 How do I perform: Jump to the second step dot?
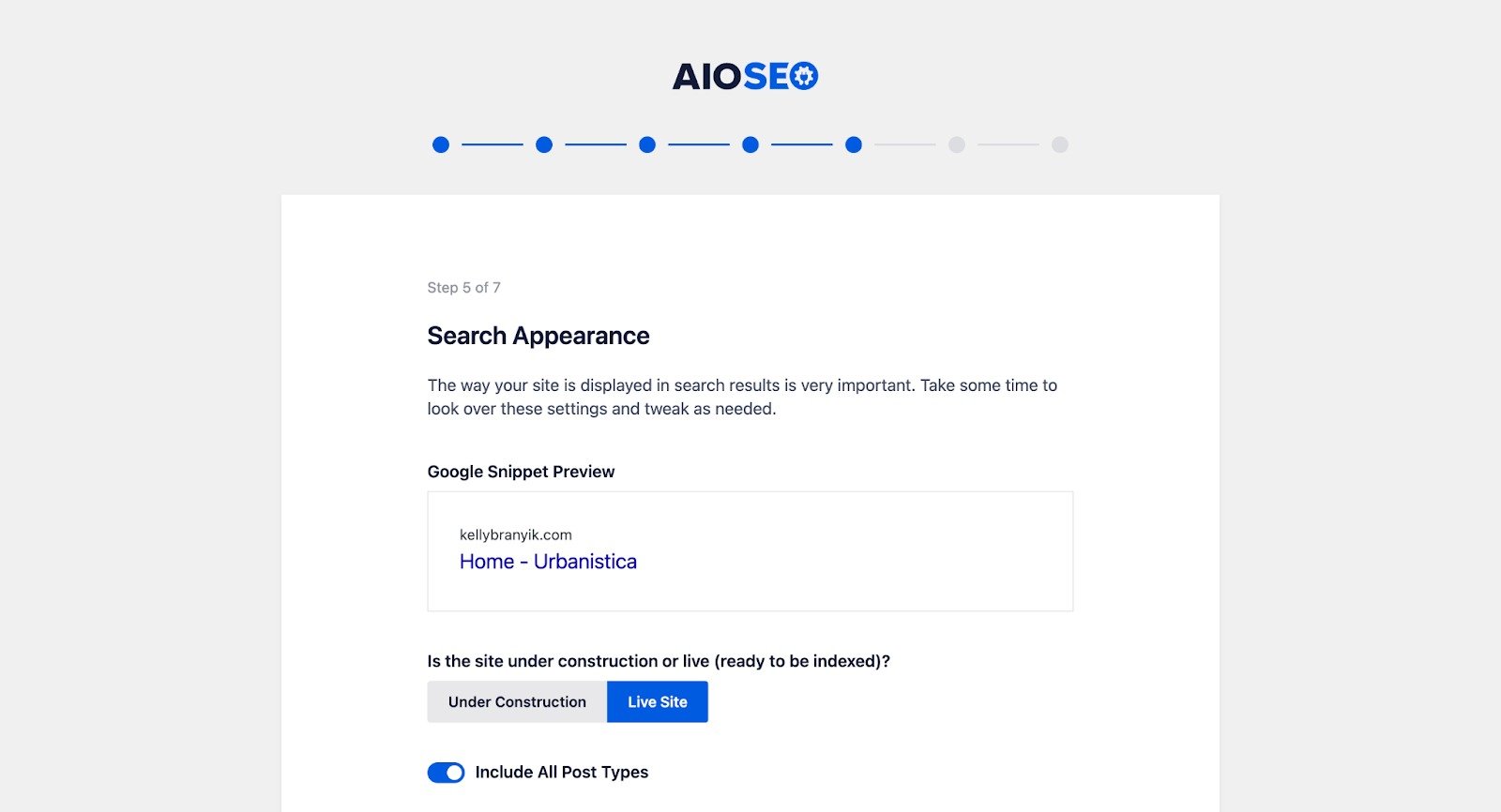click(544, 144)
